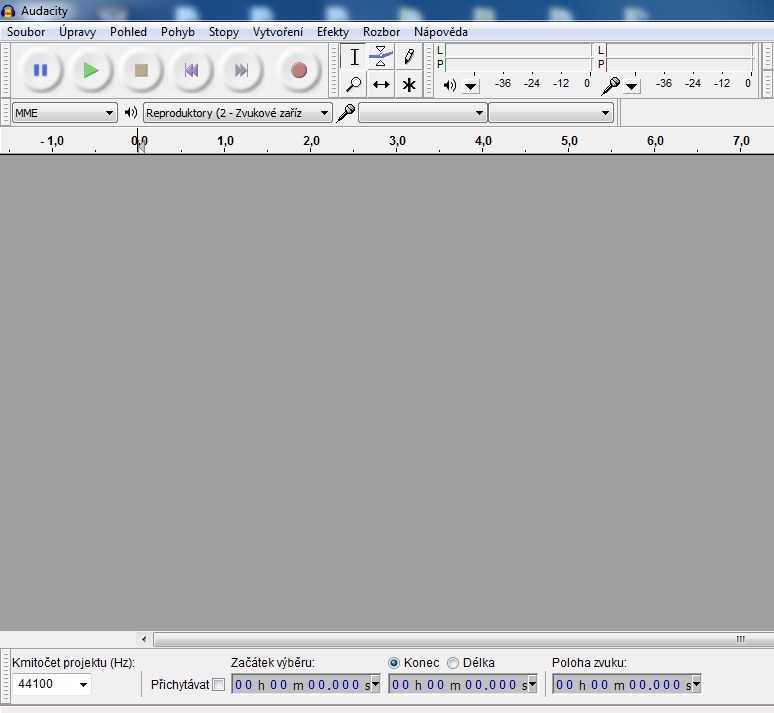Select the Délka radio button
This screenshot has height=713, width=774.
click(x=453, y=663)
